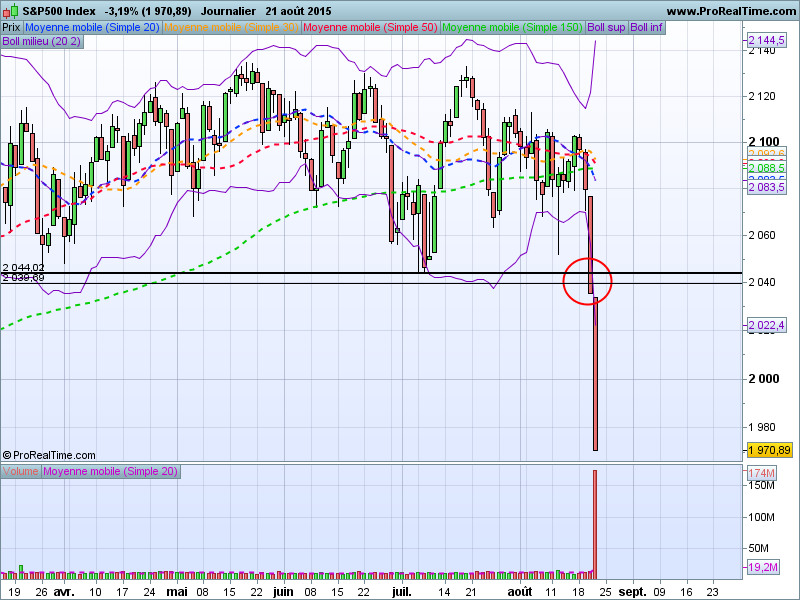Image resolution: width=800 pixels, height=600 pixels.
Task: Click the 174M volume value tag
Action: pyautogui.click(x=761, y=473)
